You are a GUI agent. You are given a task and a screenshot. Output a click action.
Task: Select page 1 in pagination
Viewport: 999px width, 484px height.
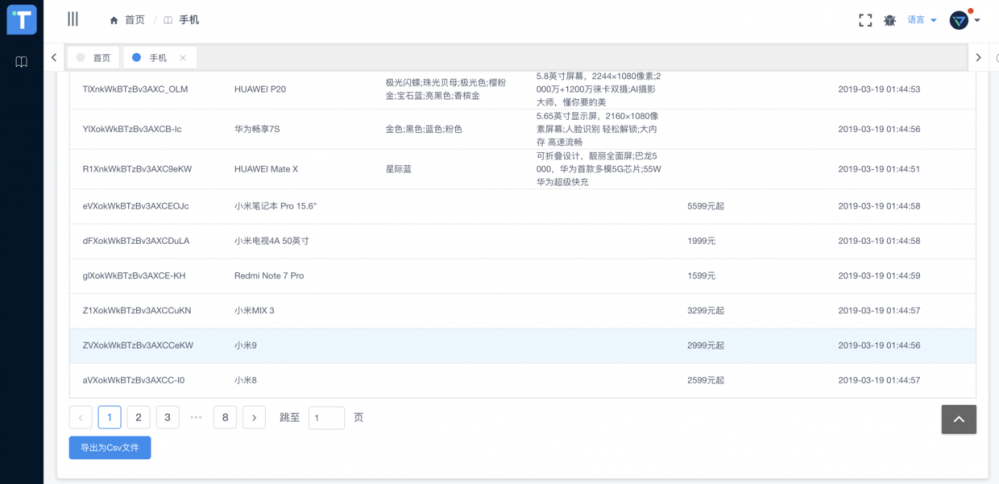(x=110, y=418)
